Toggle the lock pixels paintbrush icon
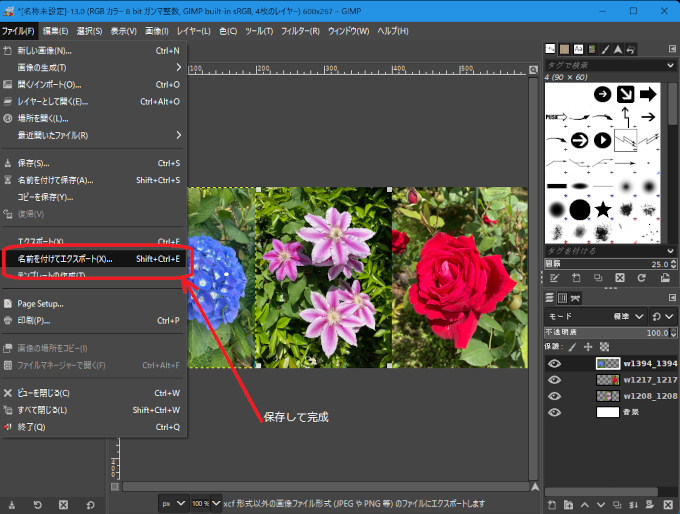This screenshot has width=680, height=514. 572,347
